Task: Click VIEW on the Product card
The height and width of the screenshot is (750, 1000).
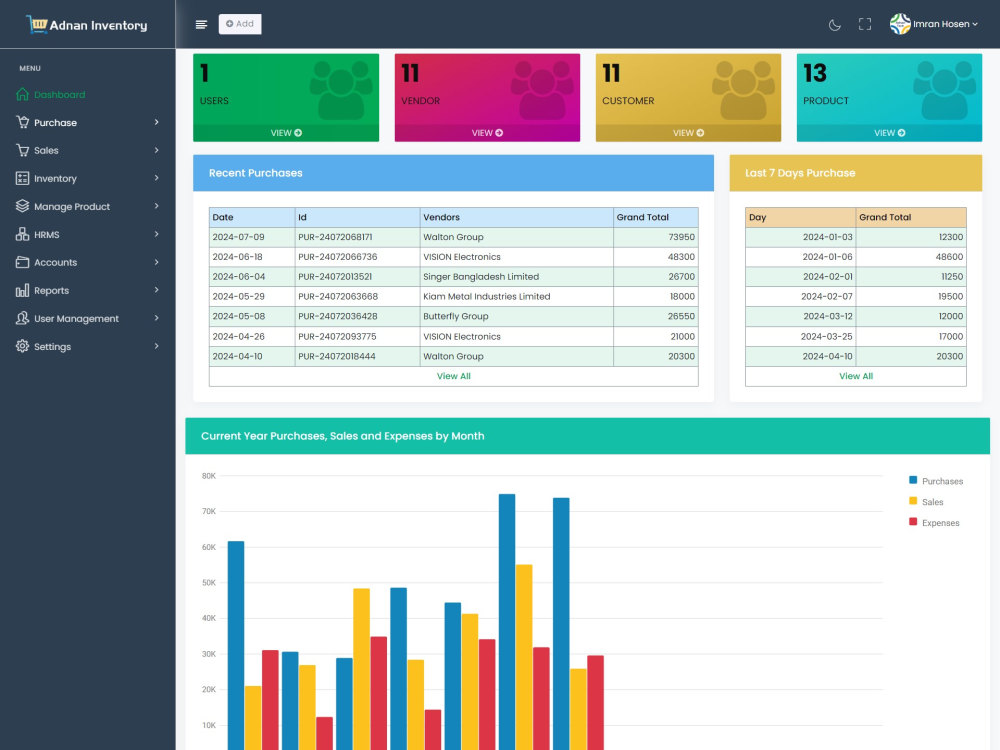Action: coord(889,133)
